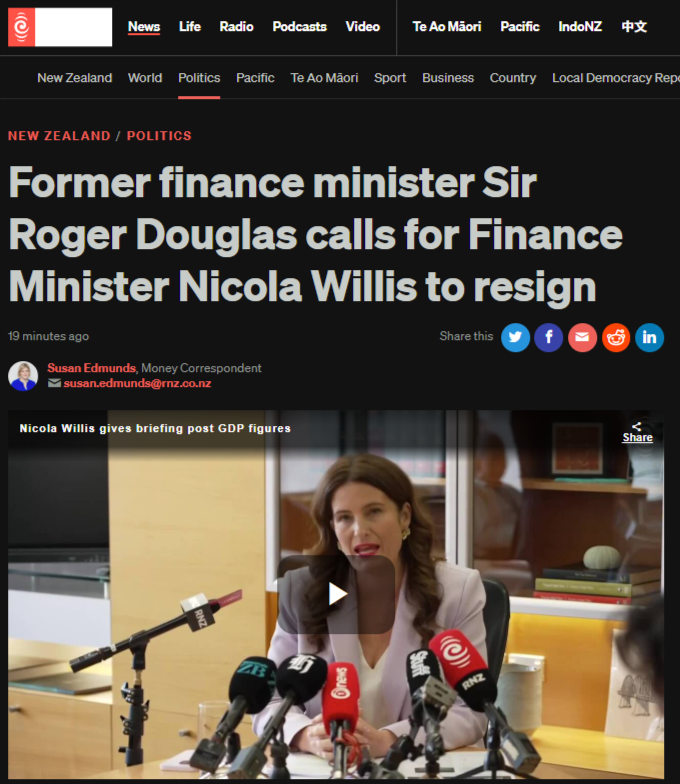The width and height of the screenshot is (680, 784).
Task: Share article on LinkedIn icon
Action: [649, 338]
